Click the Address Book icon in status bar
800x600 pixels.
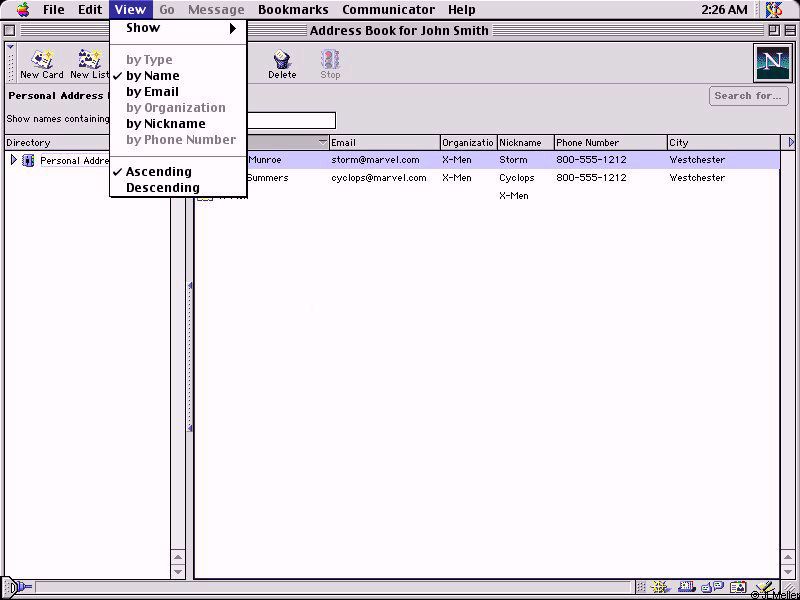[x=738, y=588]
